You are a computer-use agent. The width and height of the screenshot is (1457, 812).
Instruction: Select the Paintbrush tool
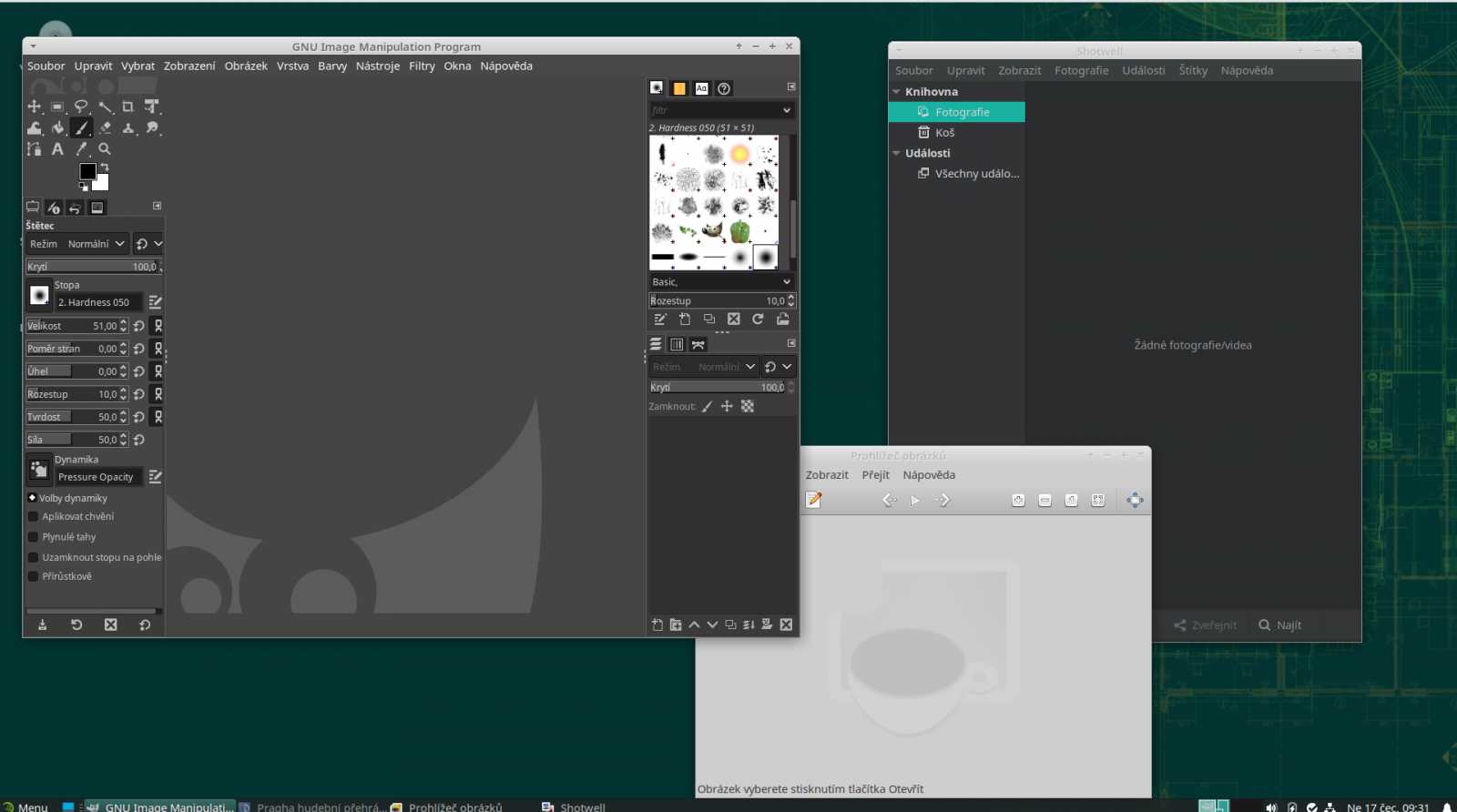coord(81,128)
